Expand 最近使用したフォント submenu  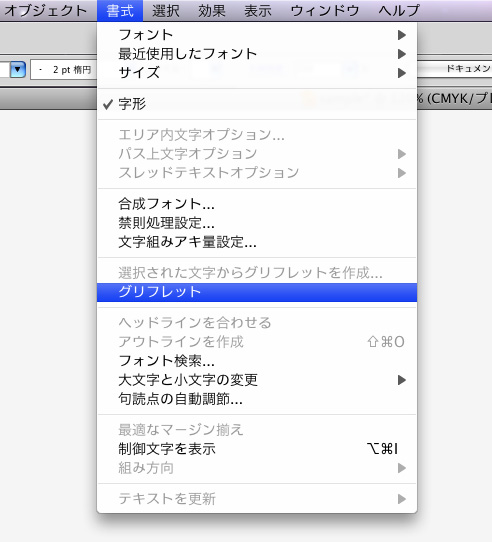(257, 54)
